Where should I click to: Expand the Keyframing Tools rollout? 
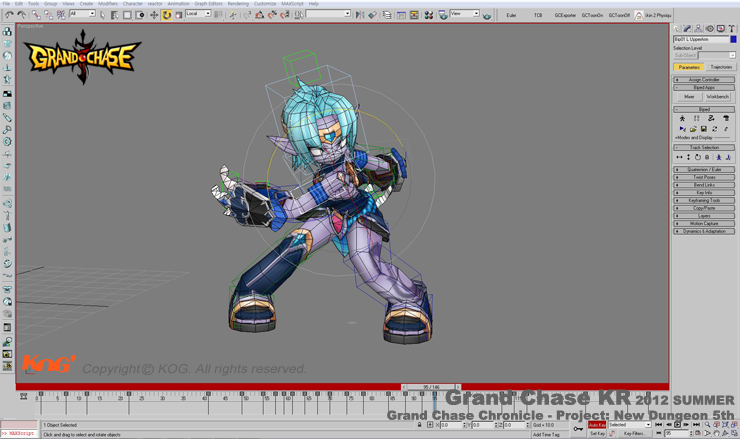tap(704, 200)
